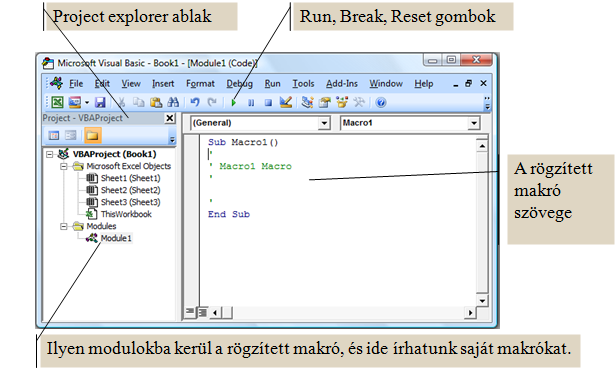Open the Help menu
The height and width of the screenshot is (372, 615).
point(424,84)
